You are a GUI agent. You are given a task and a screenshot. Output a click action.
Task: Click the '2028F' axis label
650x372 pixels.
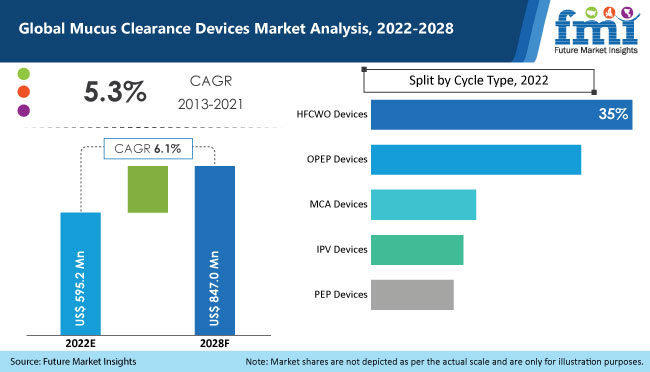(x=215, y=343)
